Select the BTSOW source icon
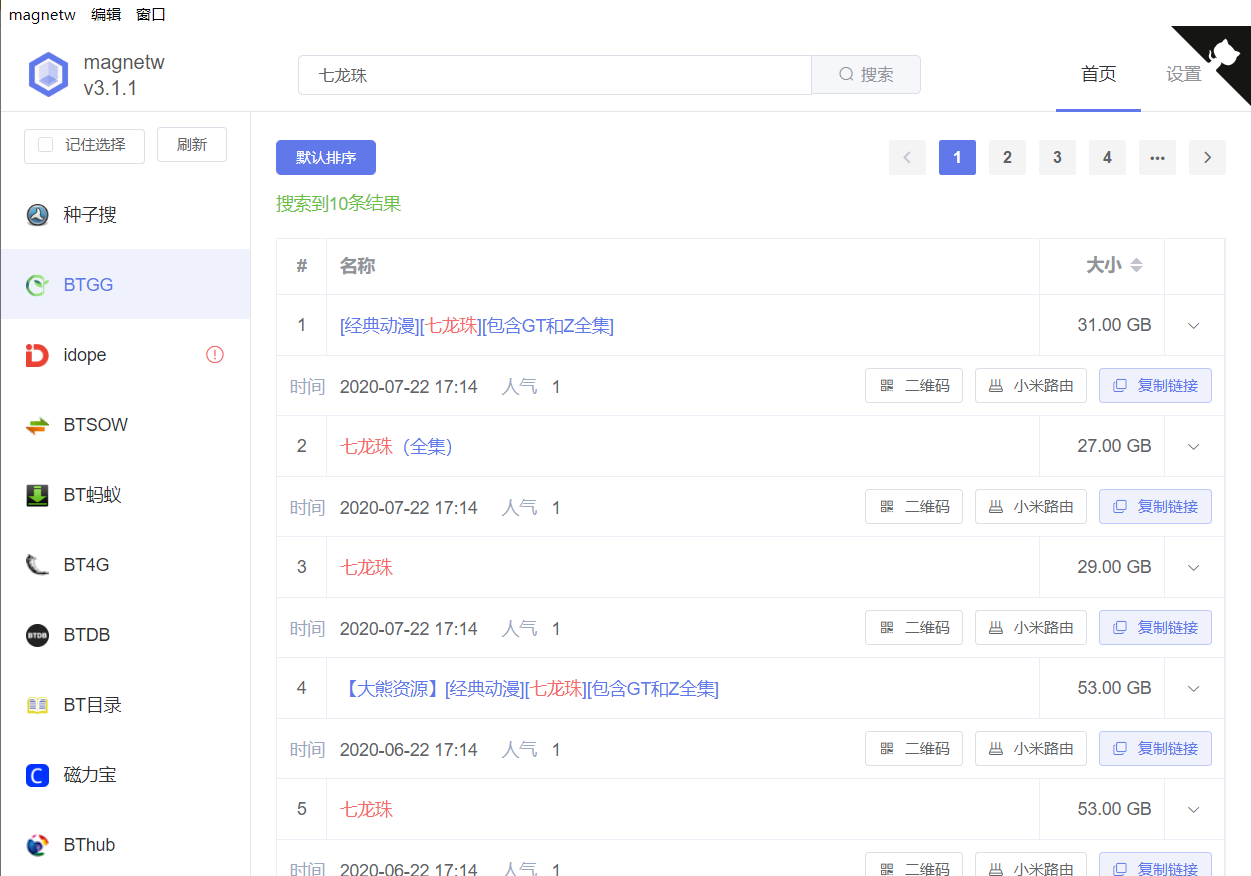The width and height of the screenshot is (1251, 876). tap(37, 425)
